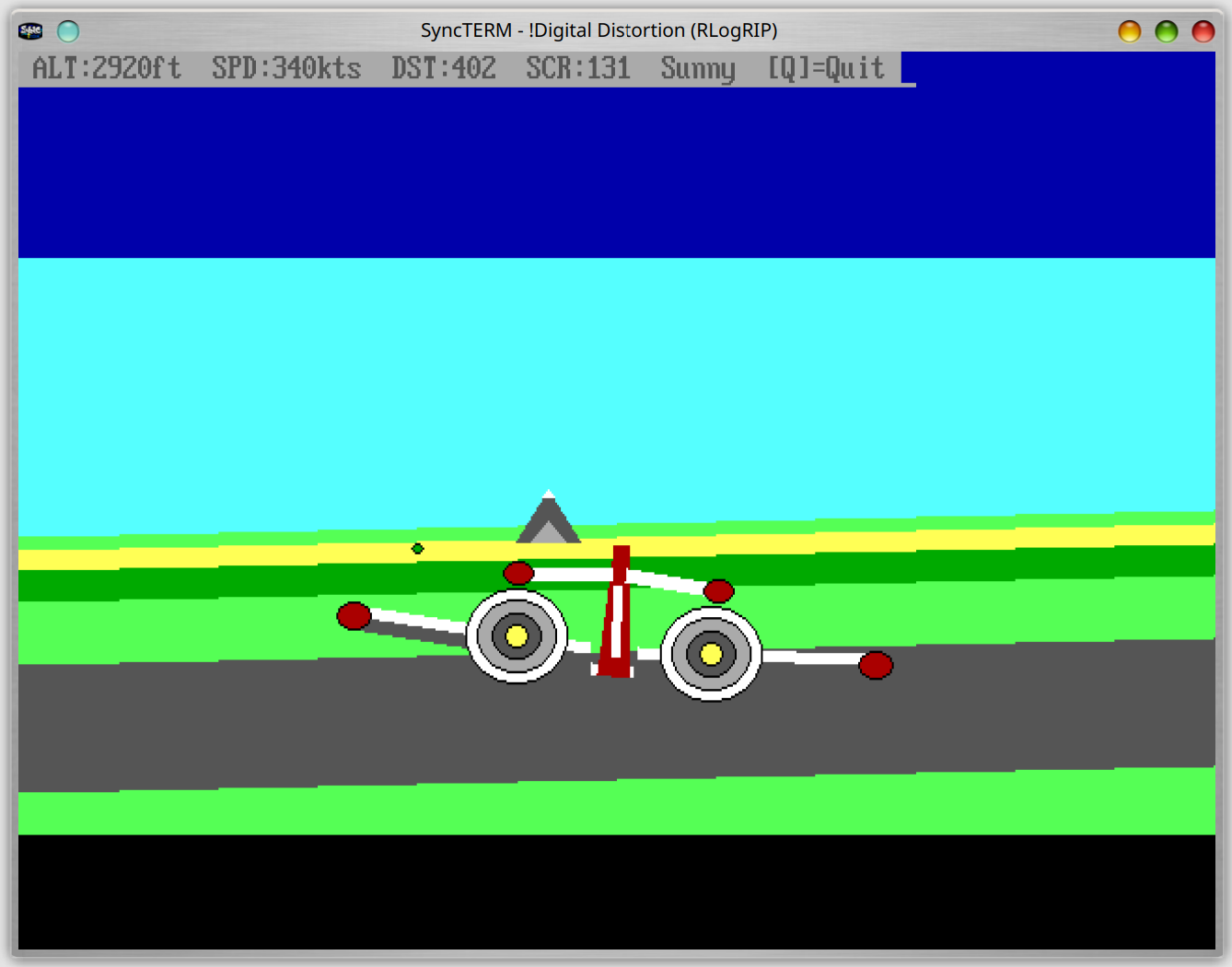Click the [Q]=Quit label in status bar
The width and height of the screenshot is (1232, 967).
pyautogui.click(x=826, y=68)
